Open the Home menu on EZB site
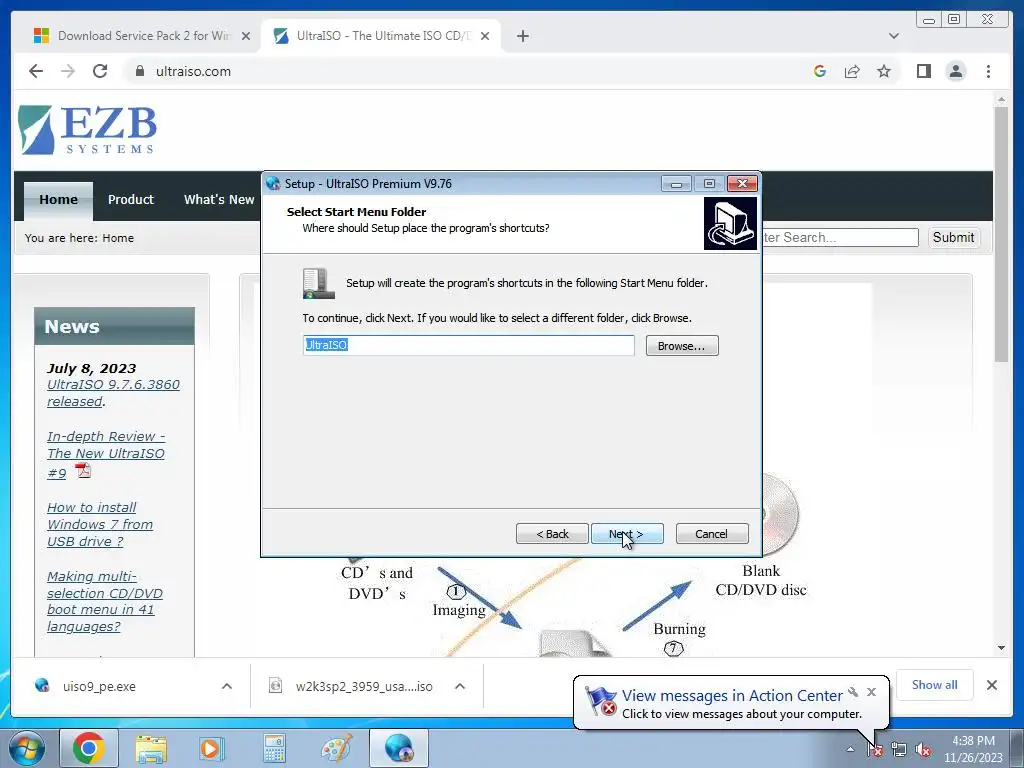Screen dimensions: 1024x768 (x=58, y=200)
